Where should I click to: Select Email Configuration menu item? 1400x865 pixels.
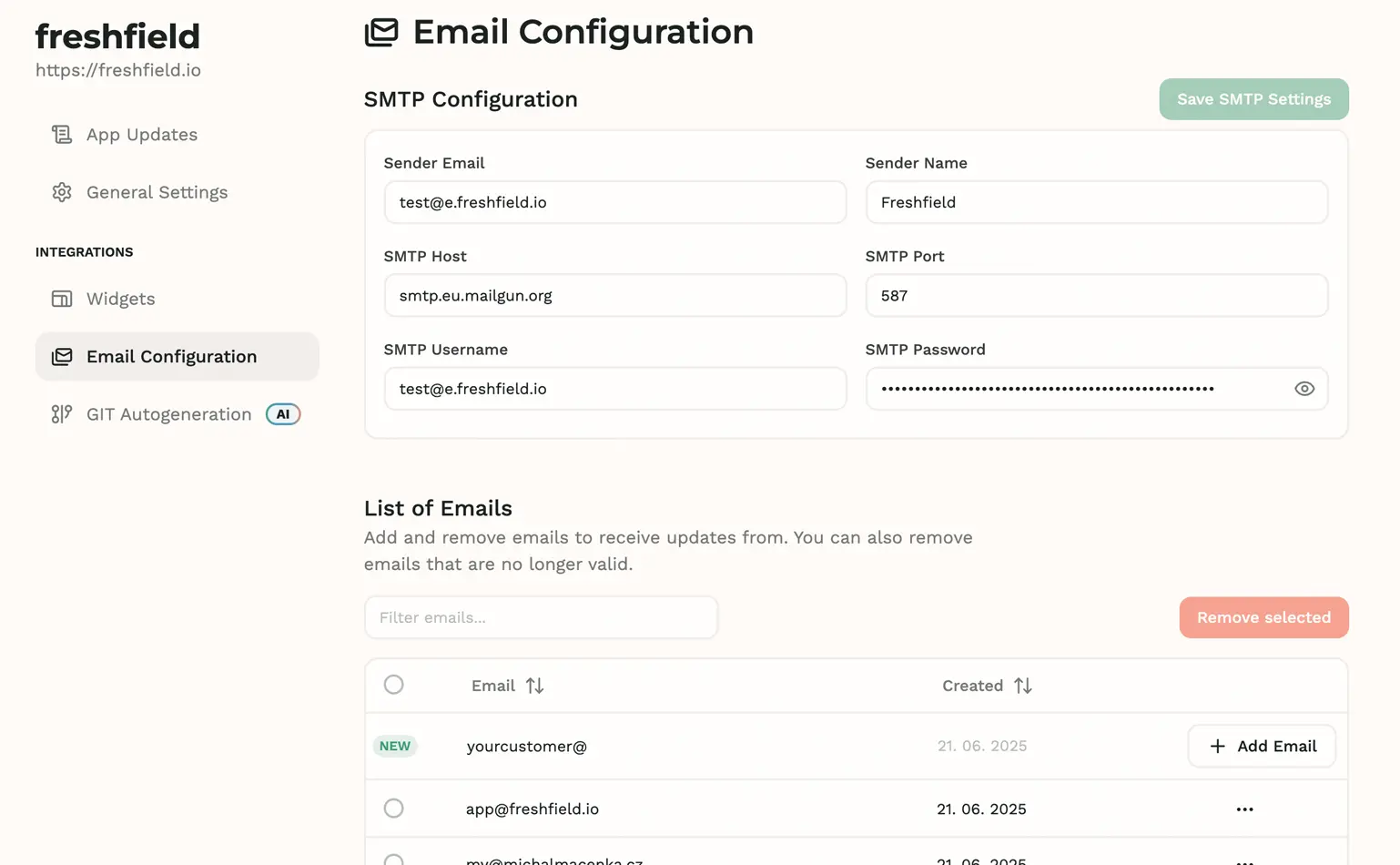tap(178, 357)
